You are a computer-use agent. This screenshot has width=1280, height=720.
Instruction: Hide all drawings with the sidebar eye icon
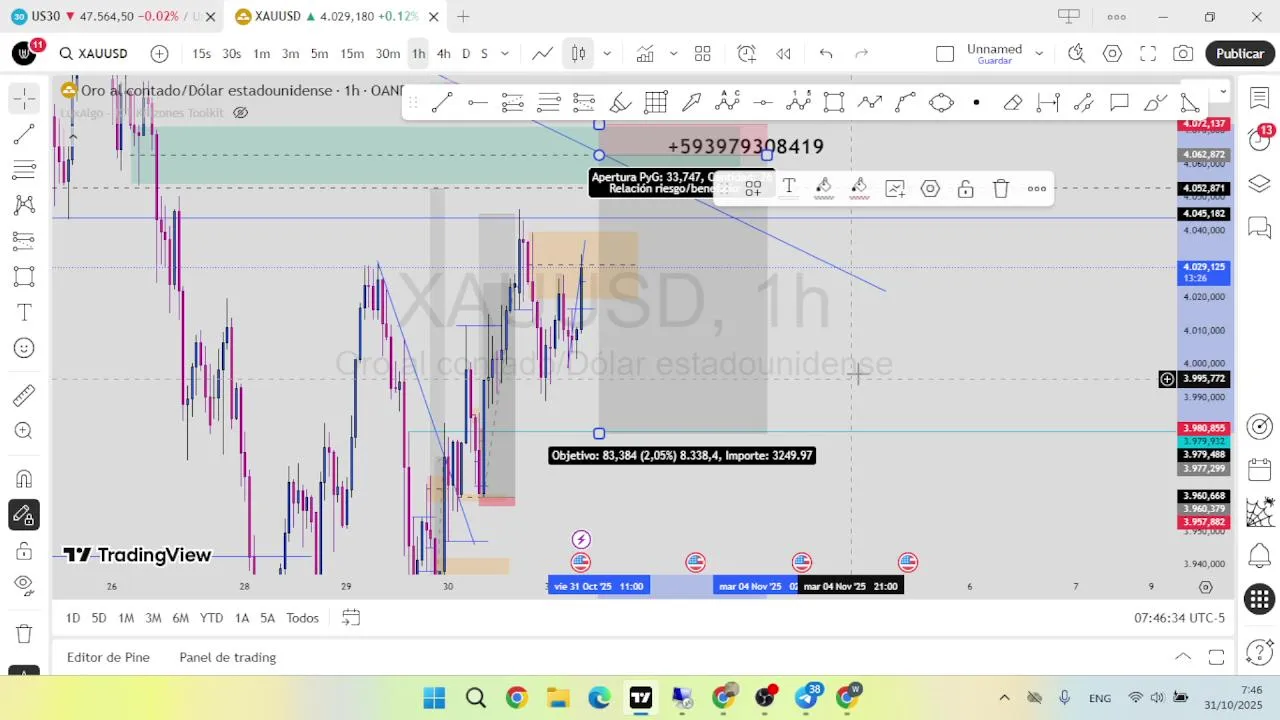[24, 584]
